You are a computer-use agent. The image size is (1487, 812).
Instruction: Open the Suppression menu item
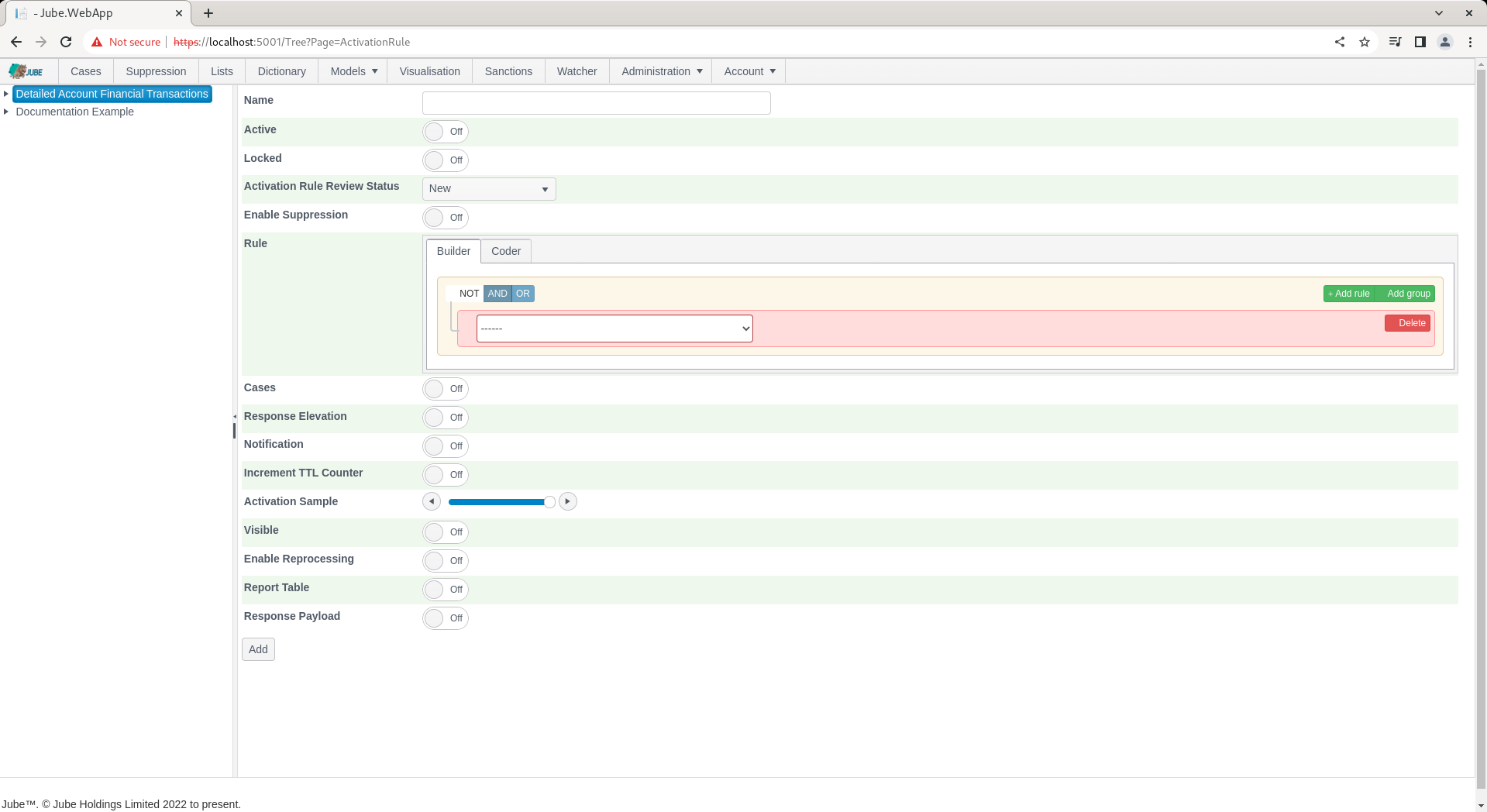click(x=156, y=71)
